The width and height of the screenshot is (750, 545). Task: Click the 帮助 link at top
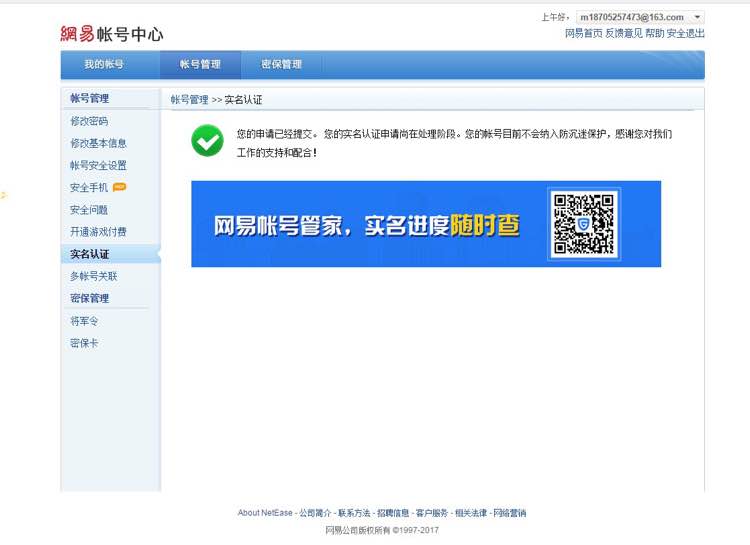[654, 33]
